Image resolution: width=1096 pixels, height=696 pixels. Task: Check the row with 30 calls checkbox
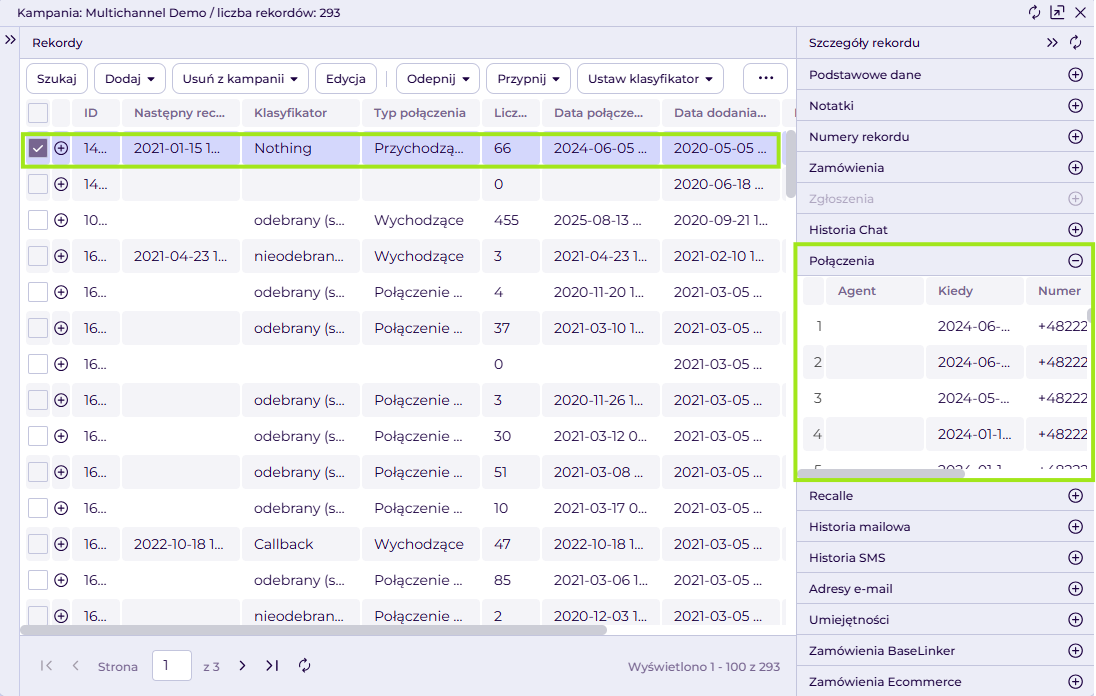pyautogui.click(x=38, y=436)
